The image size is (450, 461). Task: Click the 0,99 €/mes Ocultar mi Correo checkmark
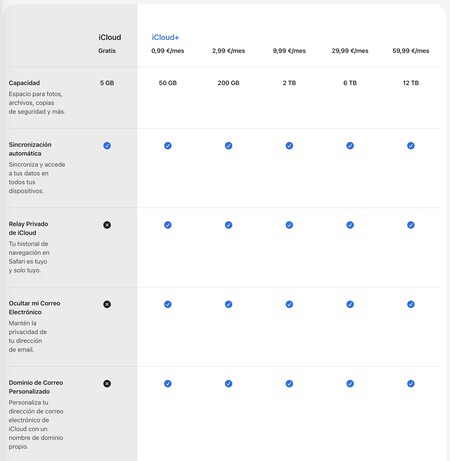pos(168,304)
